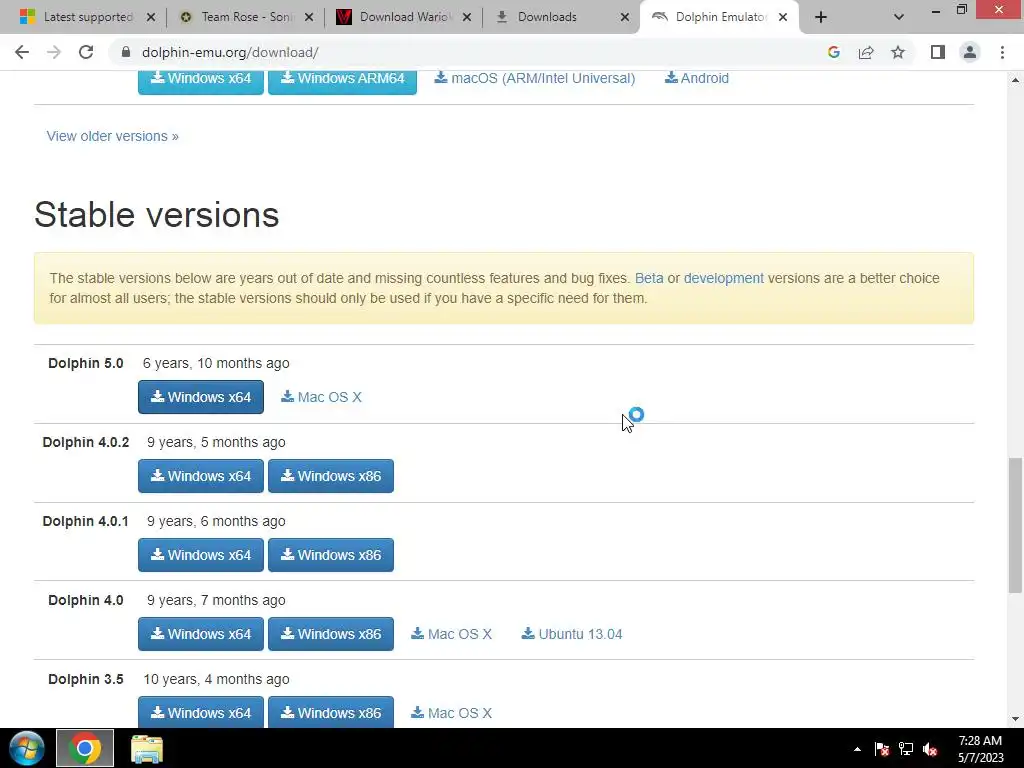This screenshot has height=768, width=1024.
Task: Download Dolphin 4.0.1 Windows x64
Action: coord(200,555)
